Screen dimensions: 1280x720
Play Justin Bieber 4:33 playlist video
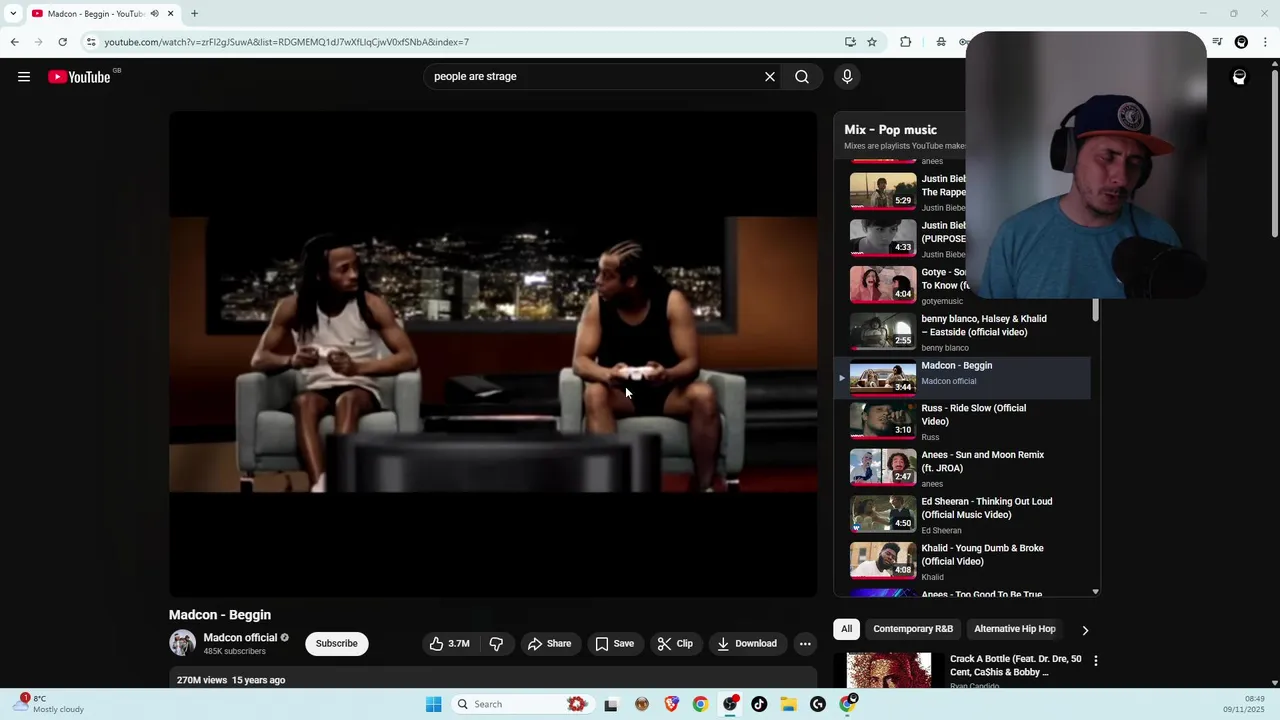coord(883,238)
